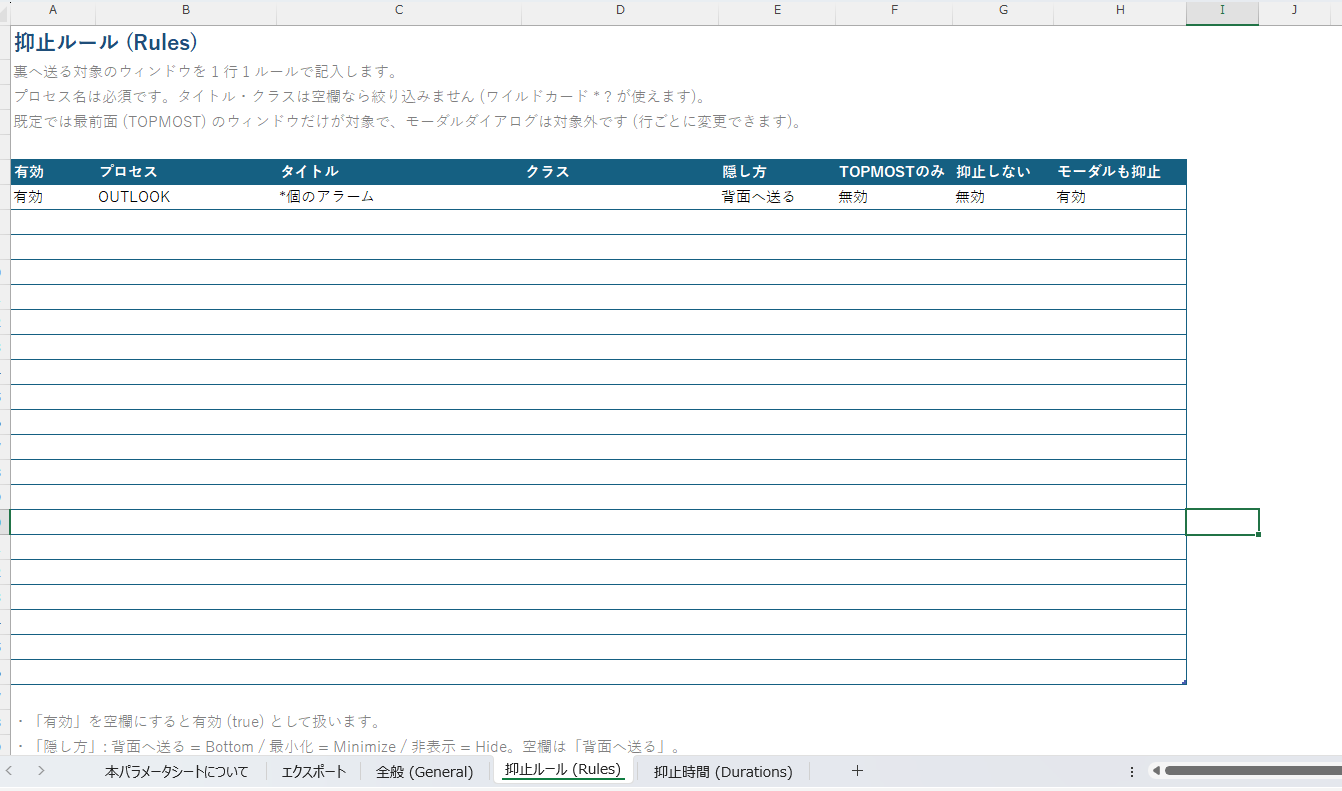Viewport: 1342px width, 791px height.
Task: Select column E header
Action: (777, 11)
